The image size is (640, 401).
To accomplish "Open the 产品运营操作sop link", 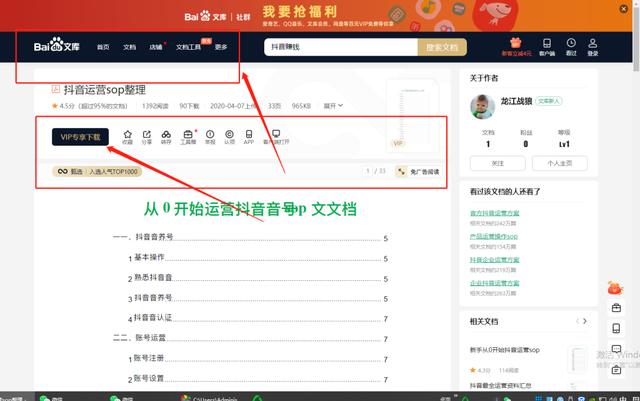I will (x=493, y=236).
